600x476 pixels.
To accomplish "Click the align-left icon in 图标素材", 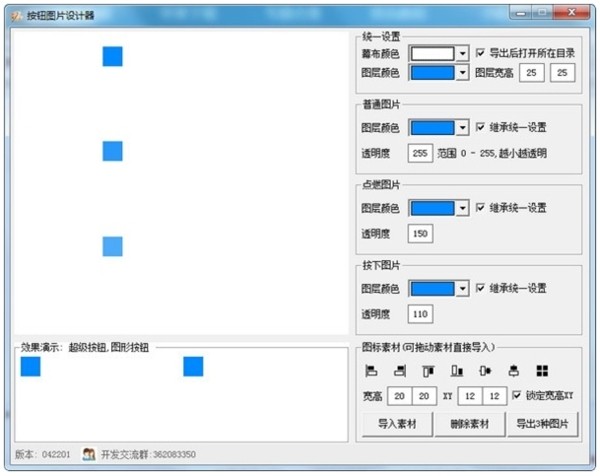I will [x=371, y=371].
